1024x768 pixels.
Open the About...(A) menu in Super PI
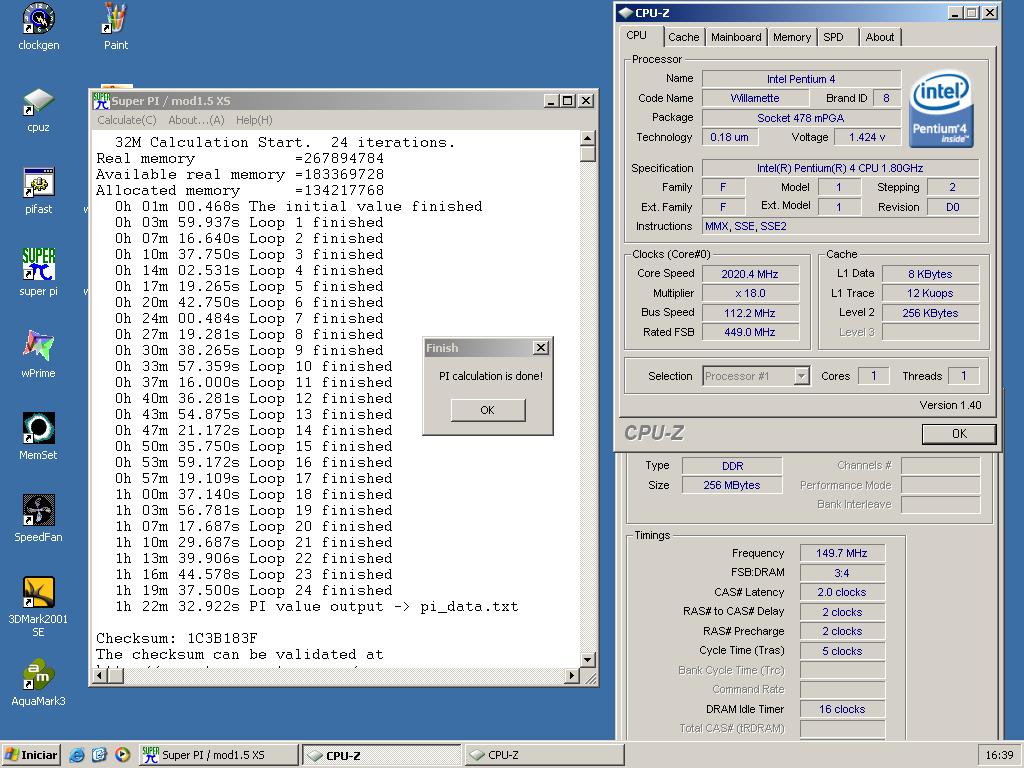tap(197, 120)
